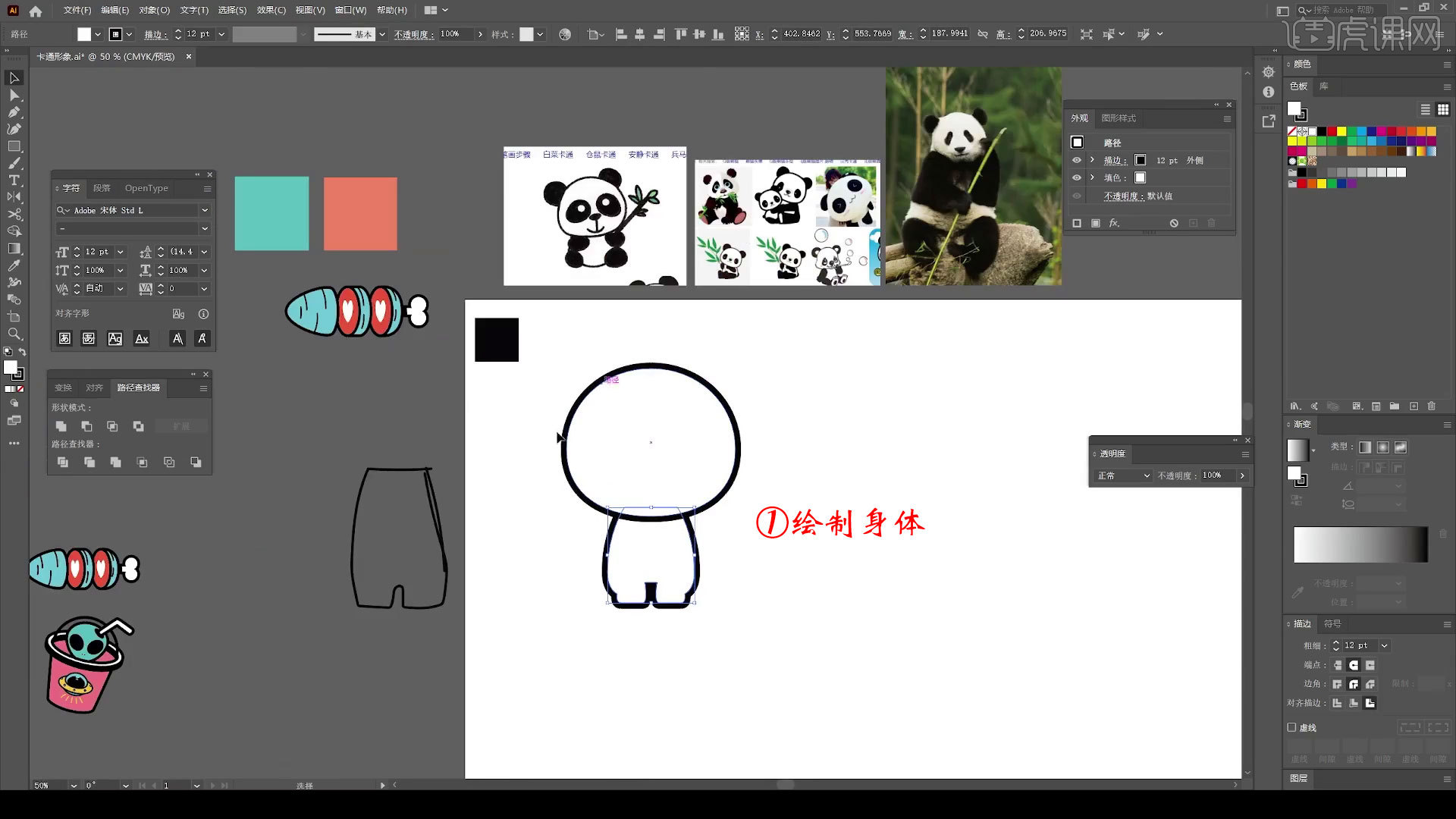Image resolution: width=1456 pixels, height=819 pixels.
Task: Toggle visibility of the opacity (不透明度) appearance row
Action: [x=1077, y=196]
